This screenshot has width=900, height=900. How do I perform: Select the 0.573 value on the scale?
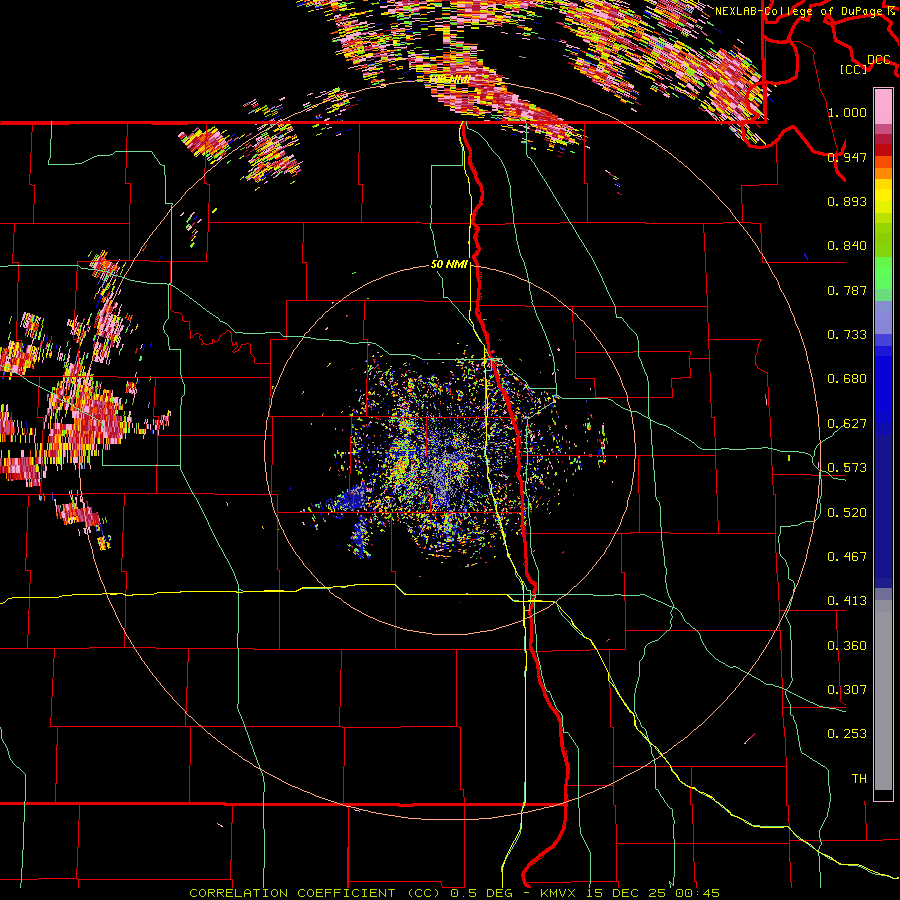847,468
